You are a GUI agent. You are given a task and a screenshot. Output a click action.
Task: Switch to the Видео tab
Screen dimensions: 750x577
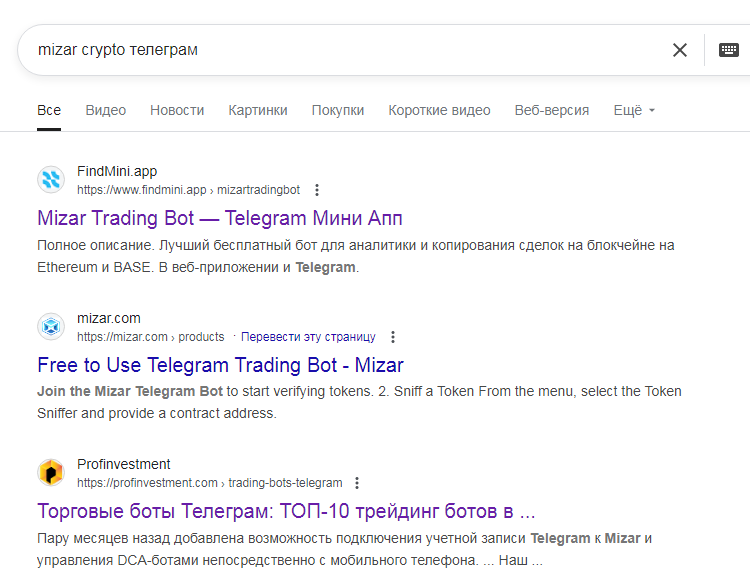105,110
